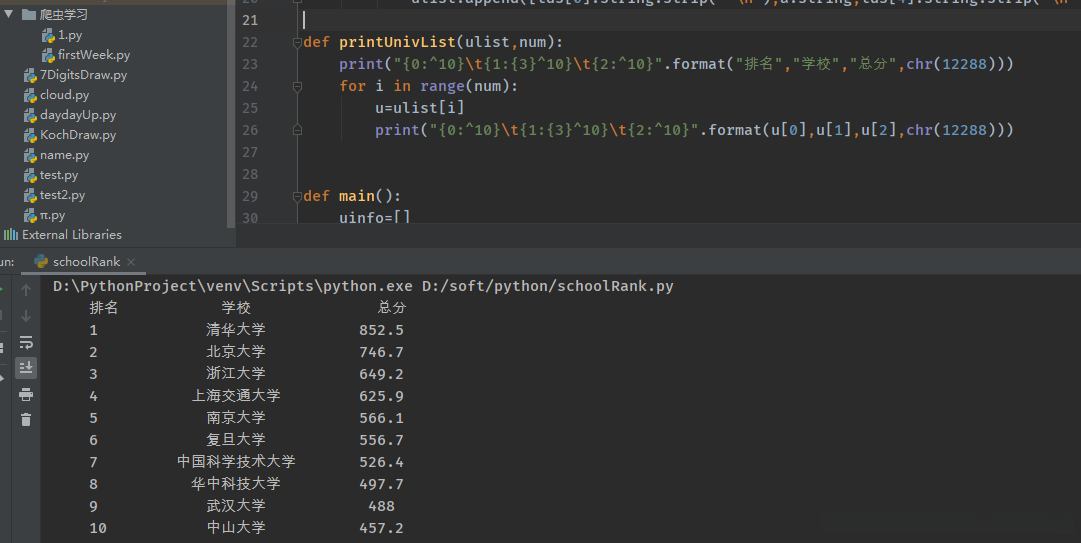Click score 457.2 in console output
The height and width of the screenshot is (543, 1081).
381,529
